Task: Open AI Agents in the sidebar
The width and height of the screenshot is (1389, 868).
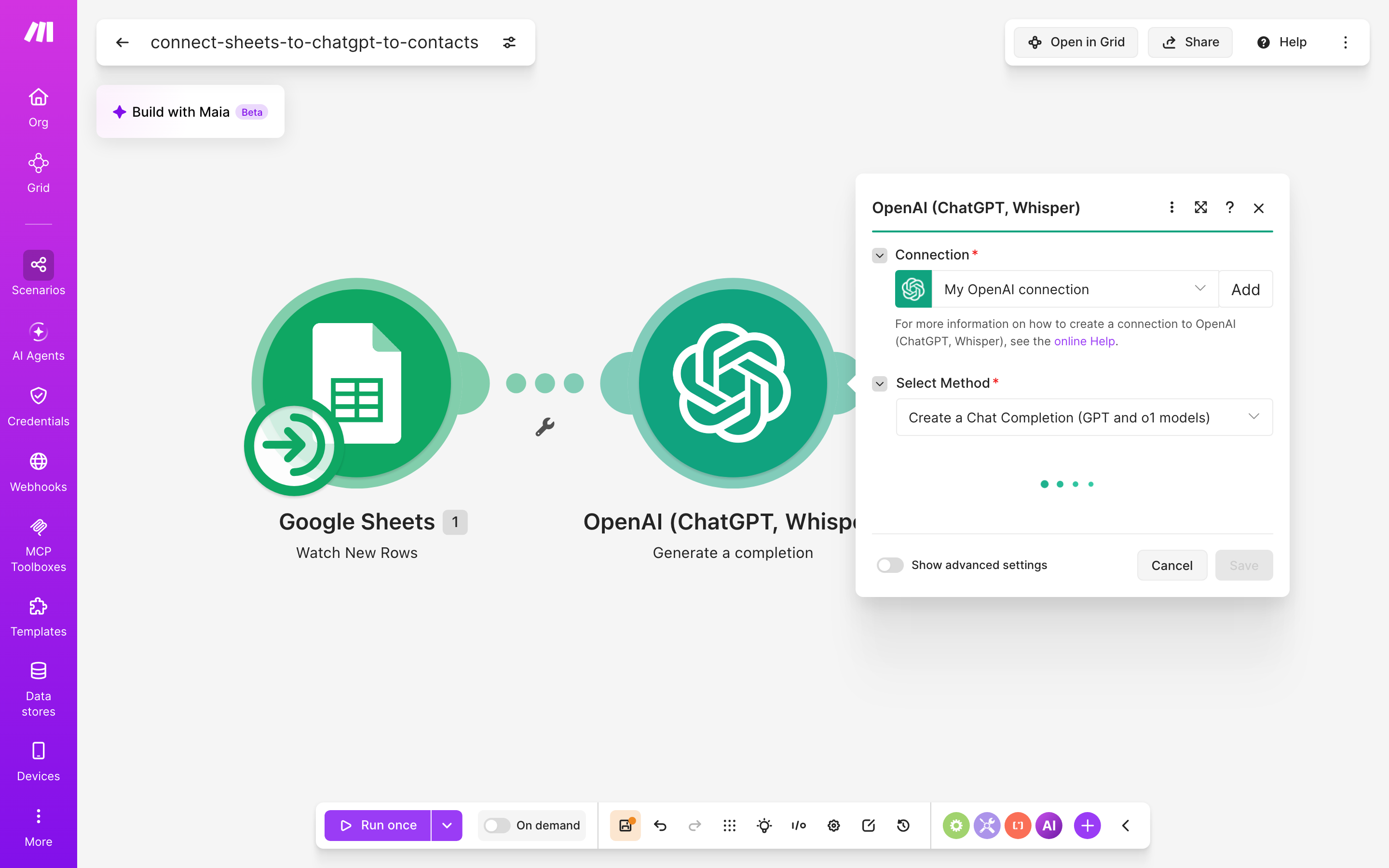Action: 39,341
